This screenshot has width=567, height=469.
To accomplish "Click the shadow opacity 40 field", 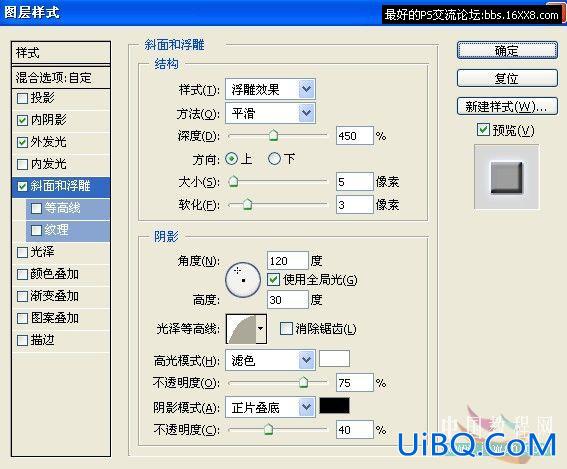I will (x=354, y=430).
